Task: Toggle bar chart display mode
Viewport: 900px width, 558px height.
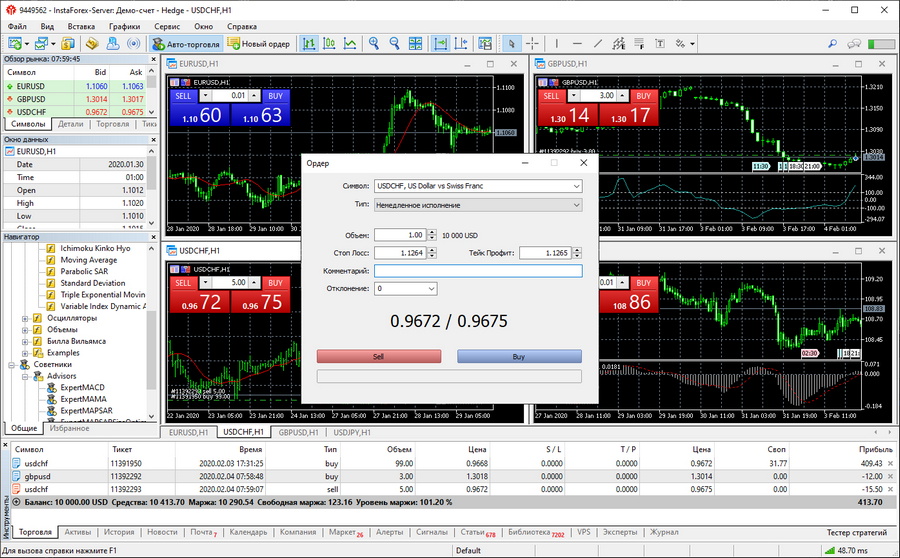Action: click(x=307, y=44)
